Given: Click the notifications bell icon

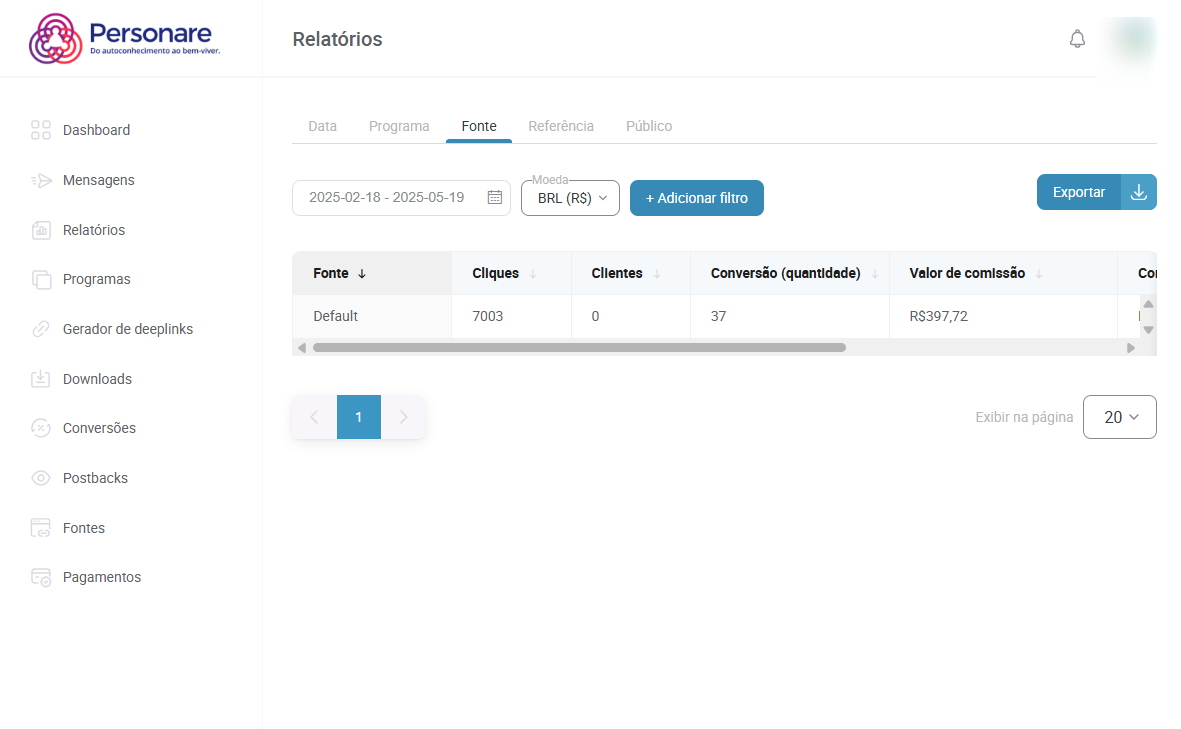Looking at the screenshot, I should tap(1077, 39).
